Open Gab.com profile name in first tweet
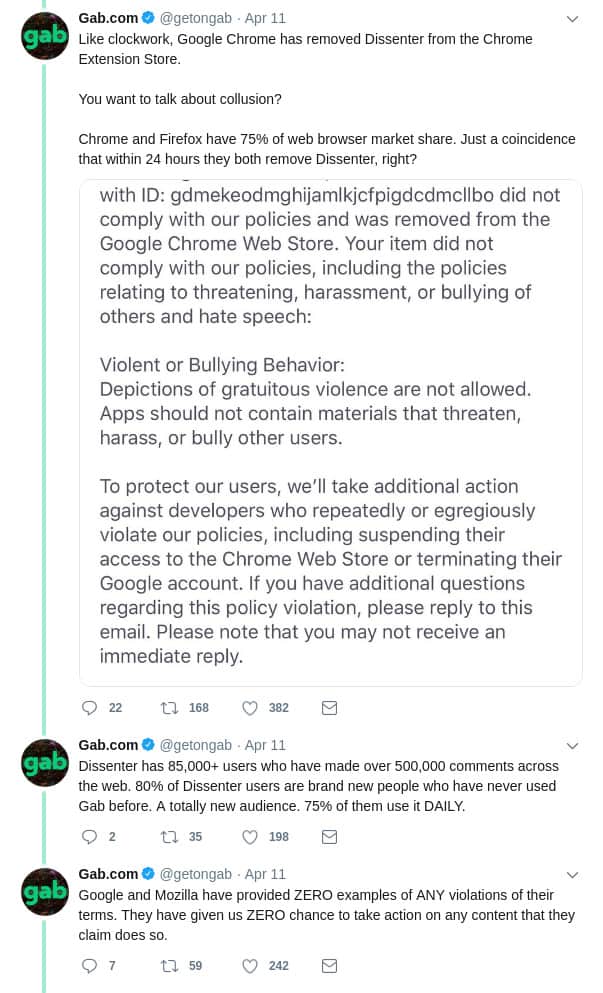 (x=108, y=18)
